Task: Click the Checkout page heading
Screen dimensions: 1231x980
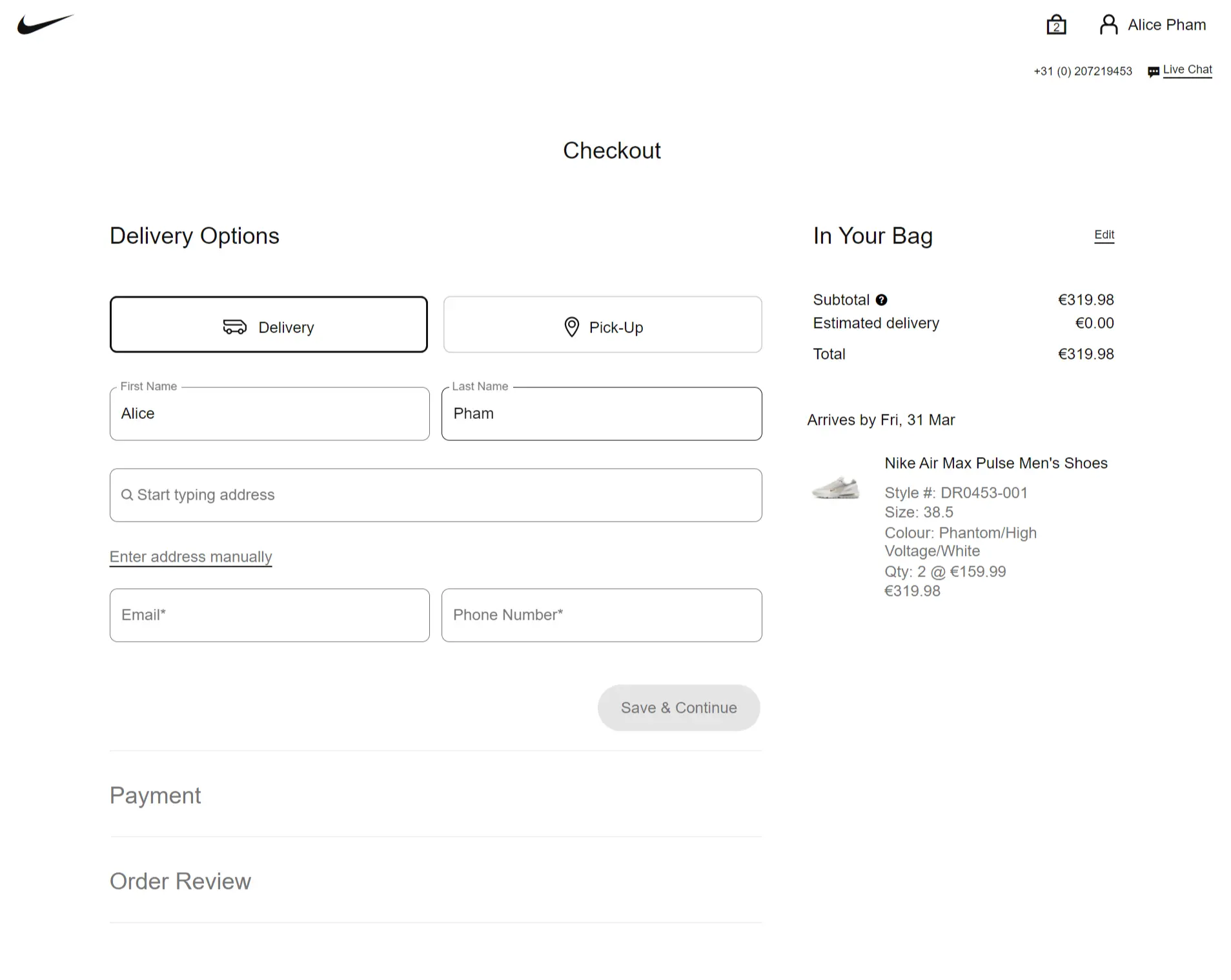Action: tap(611, 150)
